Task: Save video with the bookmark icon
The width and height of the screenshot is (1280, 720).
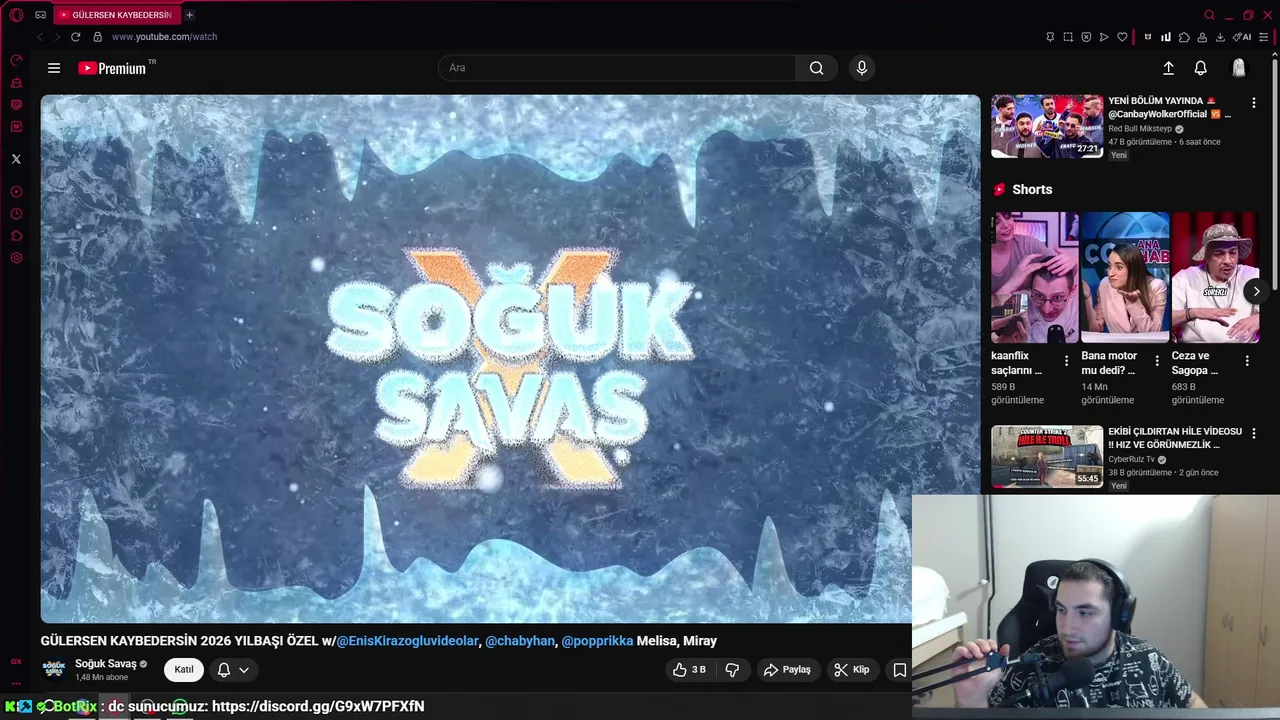Action: pos(899,670)
